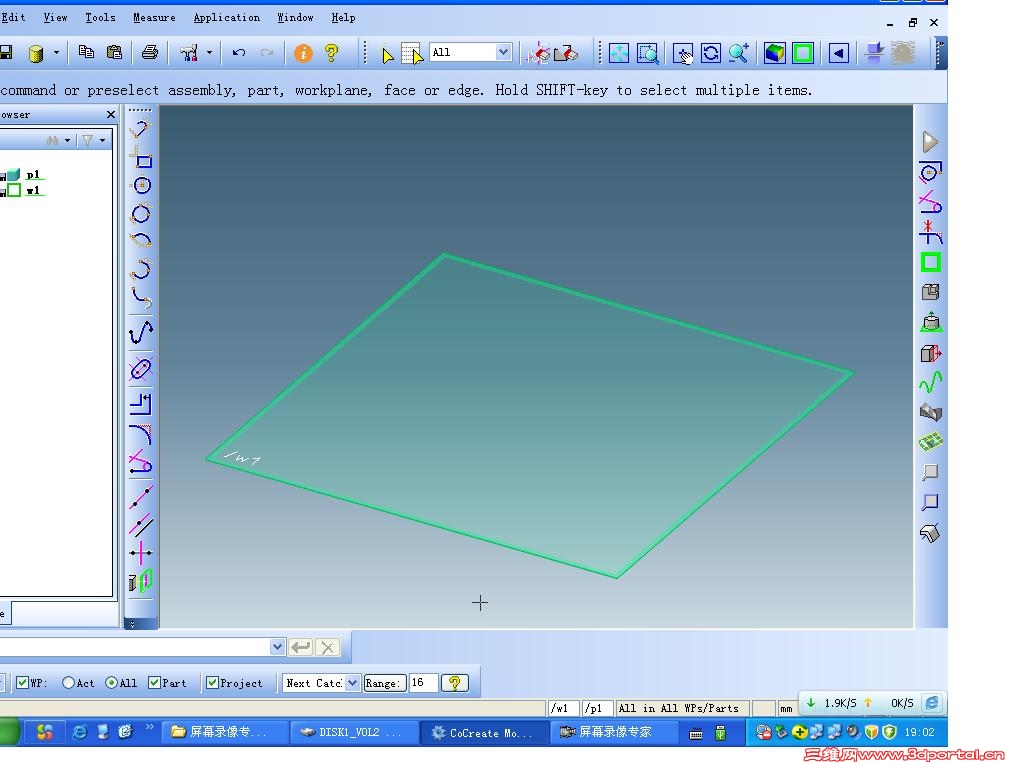
Task: Open the Application menu
Action: tap(226, 18)
